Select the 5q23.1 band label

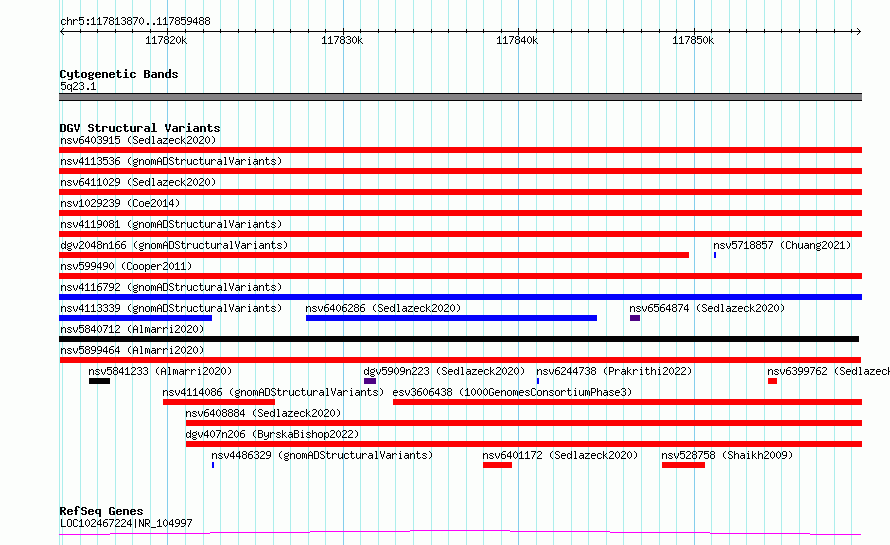click(x=78, y=86)
